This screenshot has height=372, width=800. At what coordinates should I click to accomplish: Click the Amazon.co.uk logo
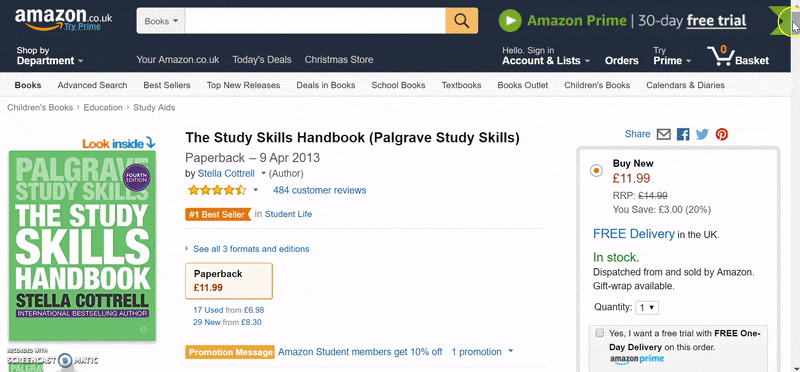[63, 19]
